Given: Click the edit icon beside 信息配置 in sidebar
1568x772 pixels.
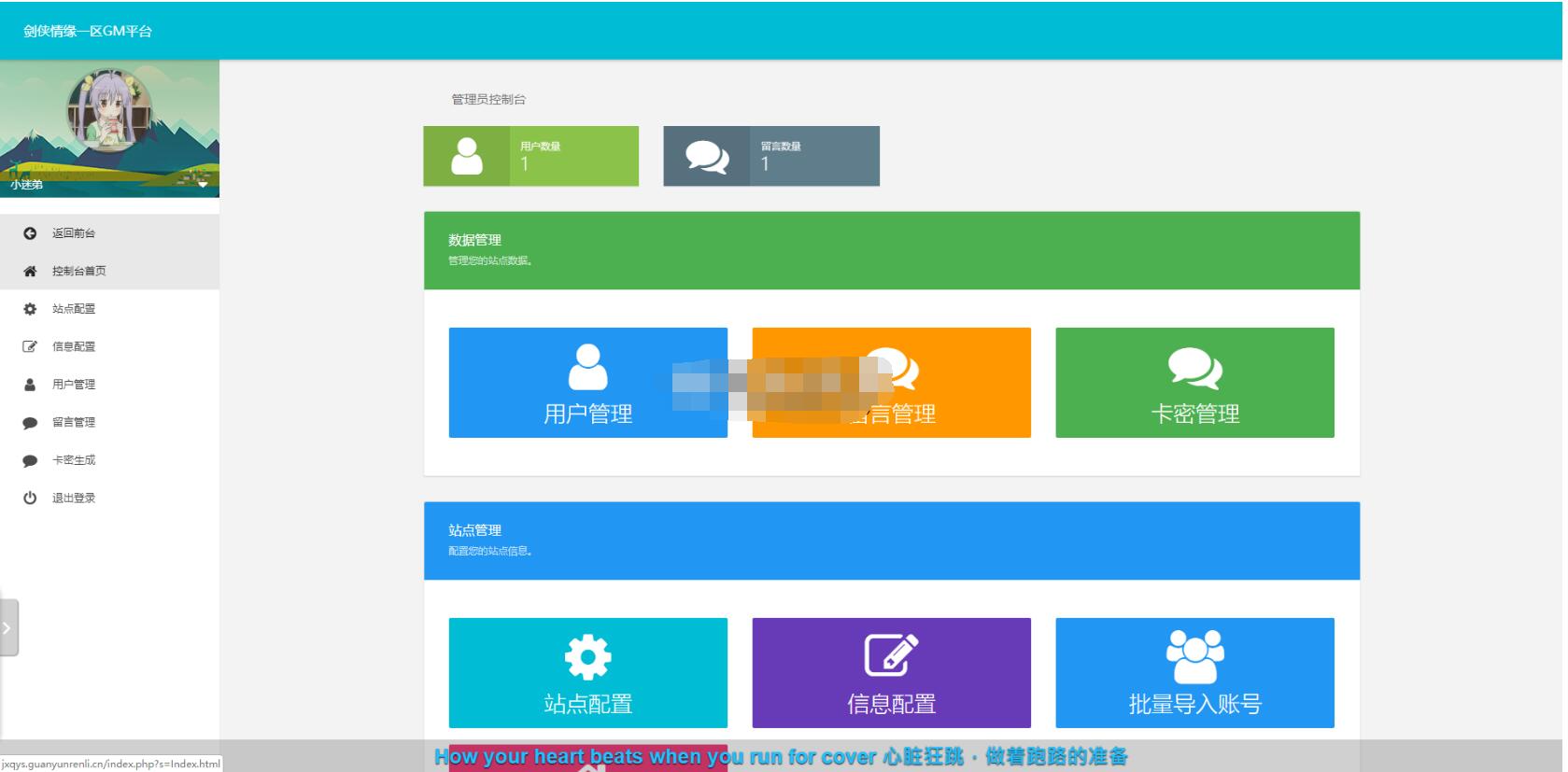Looking at the screenshot, I should 30,347.
